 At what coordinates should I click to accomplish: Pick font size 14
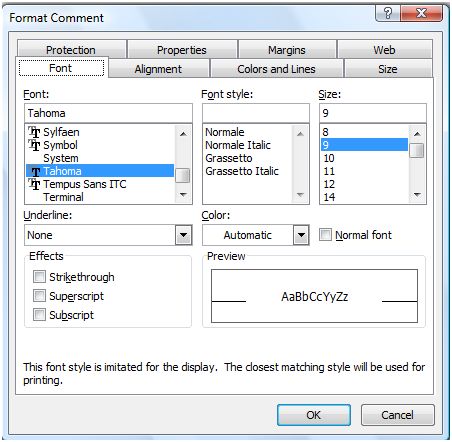click(x=364, y=197)
